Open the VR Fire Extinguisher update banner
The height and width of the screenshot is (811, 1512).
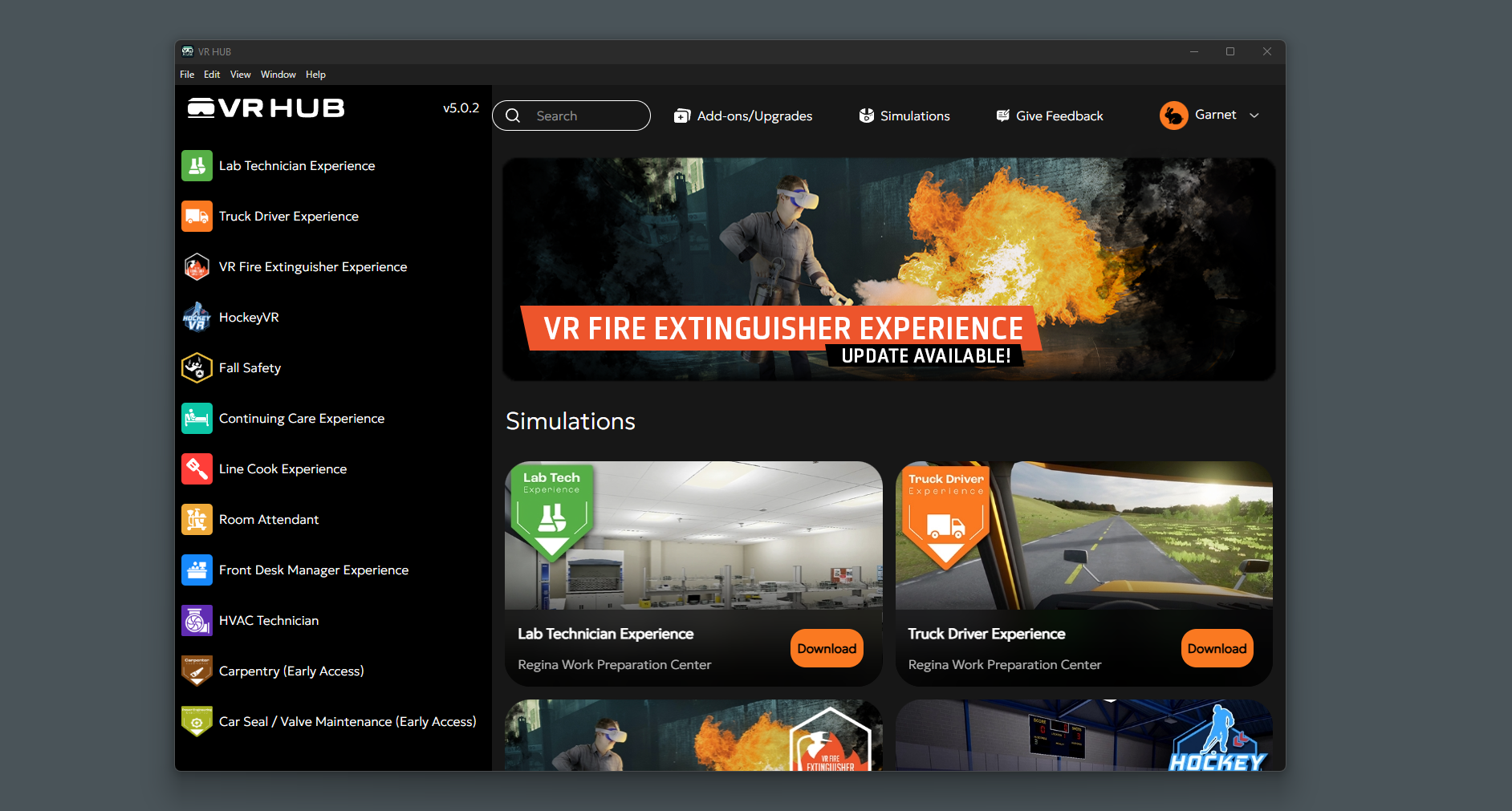[x=888, y=269]
